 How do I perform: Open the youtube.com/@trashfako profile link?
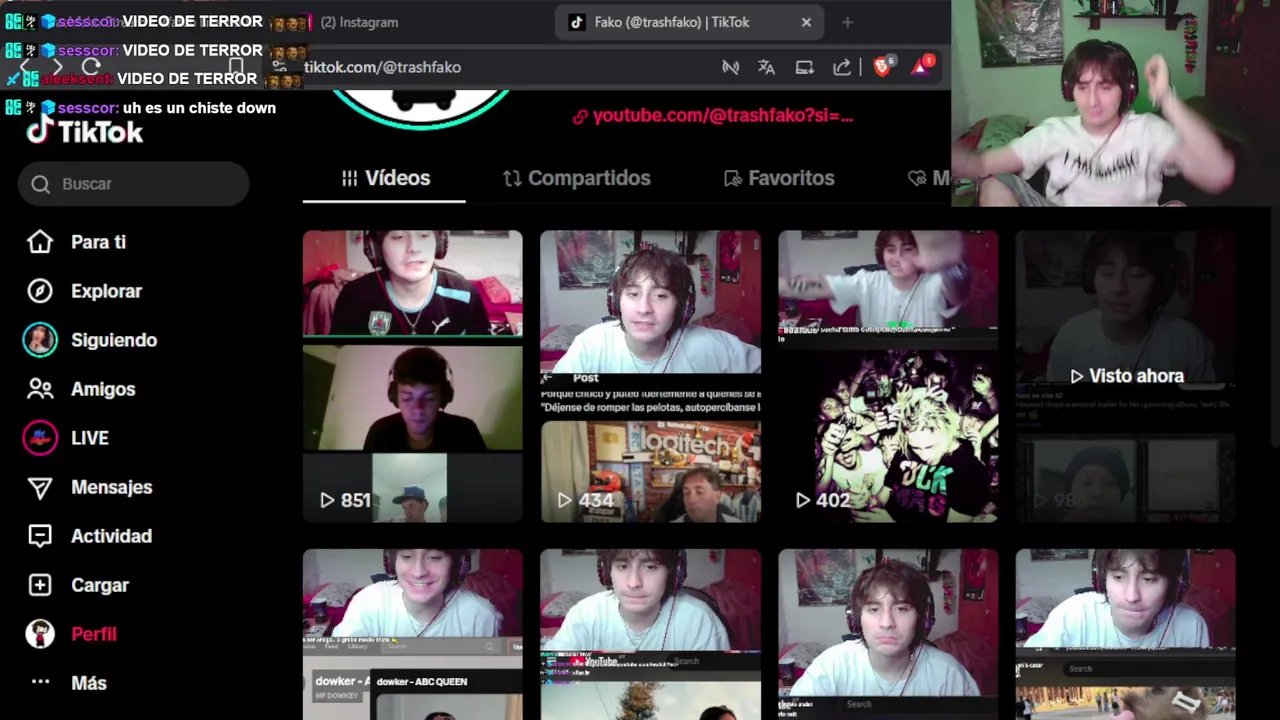pyautogui.click(x=713, y=116)
